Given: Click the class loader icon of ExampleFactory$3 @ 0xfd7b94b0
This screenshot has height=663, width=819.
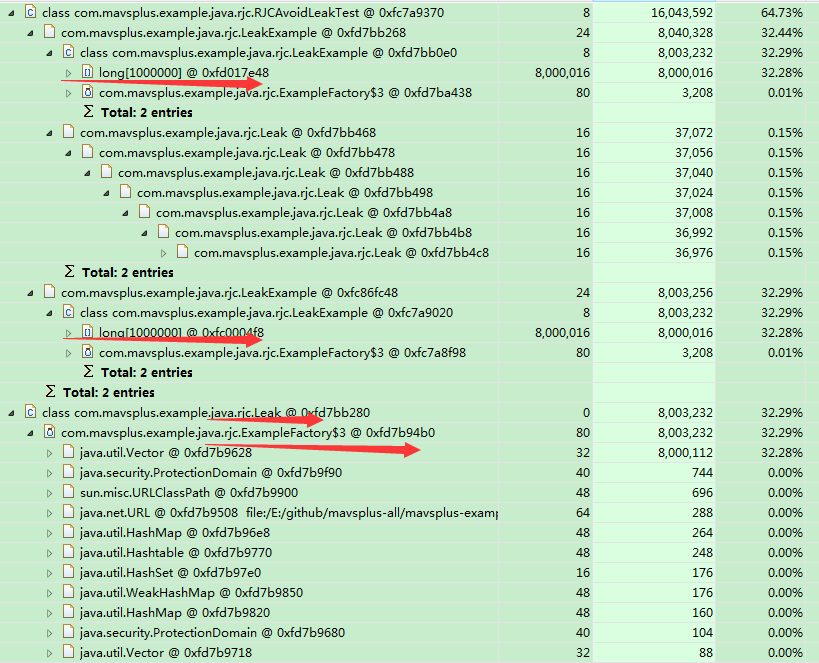Looking at the screenshot, I should click(50, 432).
